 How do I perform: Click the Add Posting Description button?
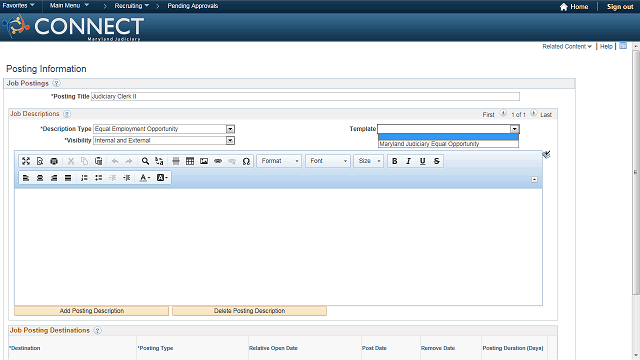(x=91, y=311)
